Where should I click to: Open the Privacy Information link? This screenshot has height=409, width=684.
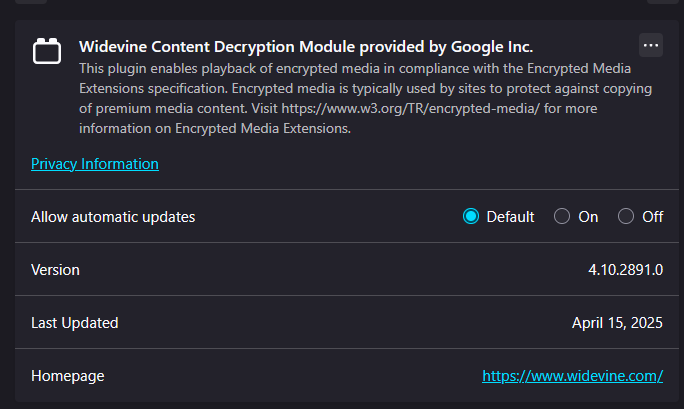[x=95, y=164]
